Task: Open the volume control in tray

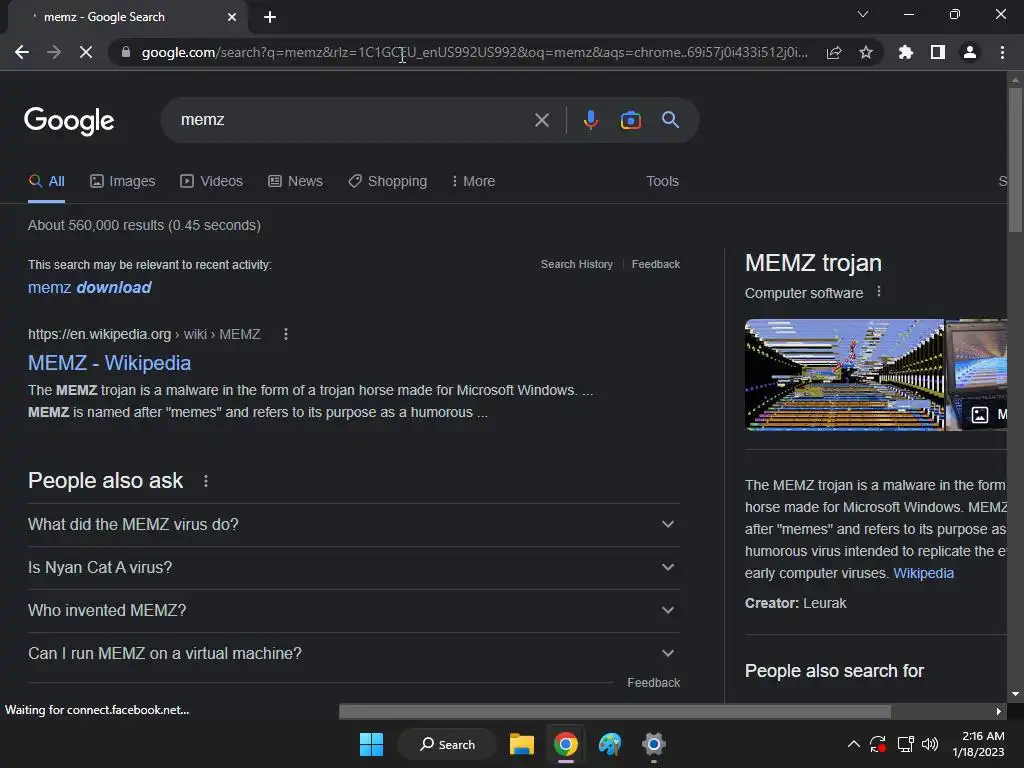Action: click(930, 744)
